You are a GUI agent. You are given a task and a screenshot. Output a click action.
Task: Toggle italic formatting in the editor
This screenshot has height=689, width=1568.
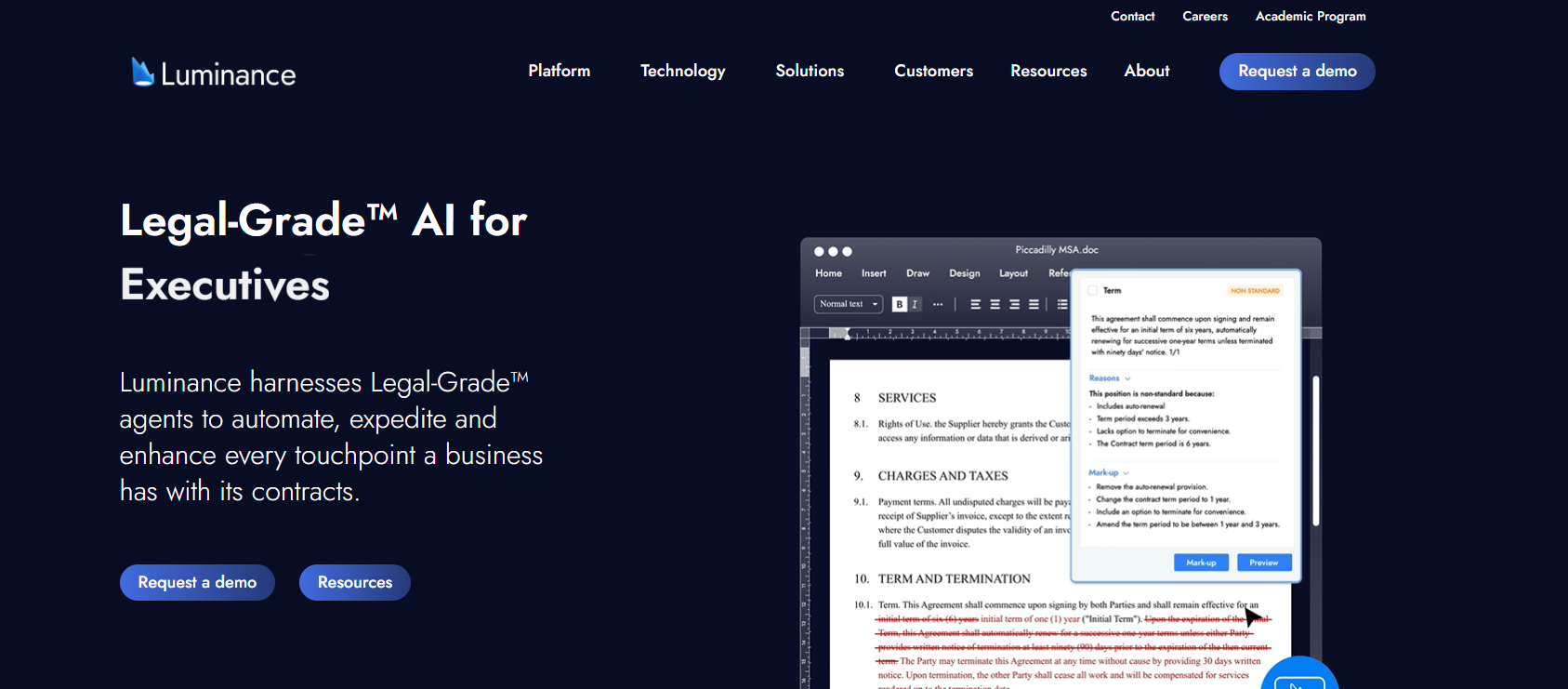pyautogui.click(x=915, y=304)
